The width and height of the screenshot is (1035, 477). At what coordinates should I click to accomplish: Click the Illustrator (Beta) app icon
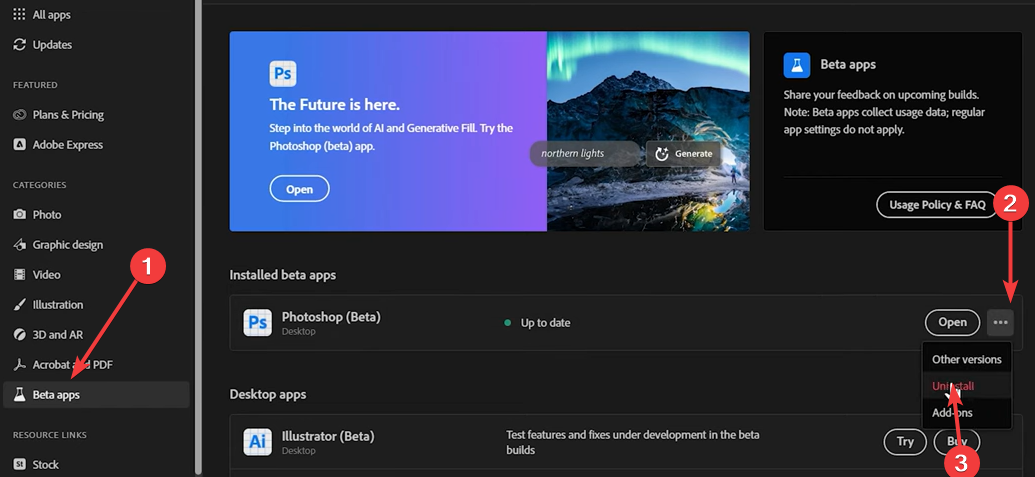(x=257, y=442)
